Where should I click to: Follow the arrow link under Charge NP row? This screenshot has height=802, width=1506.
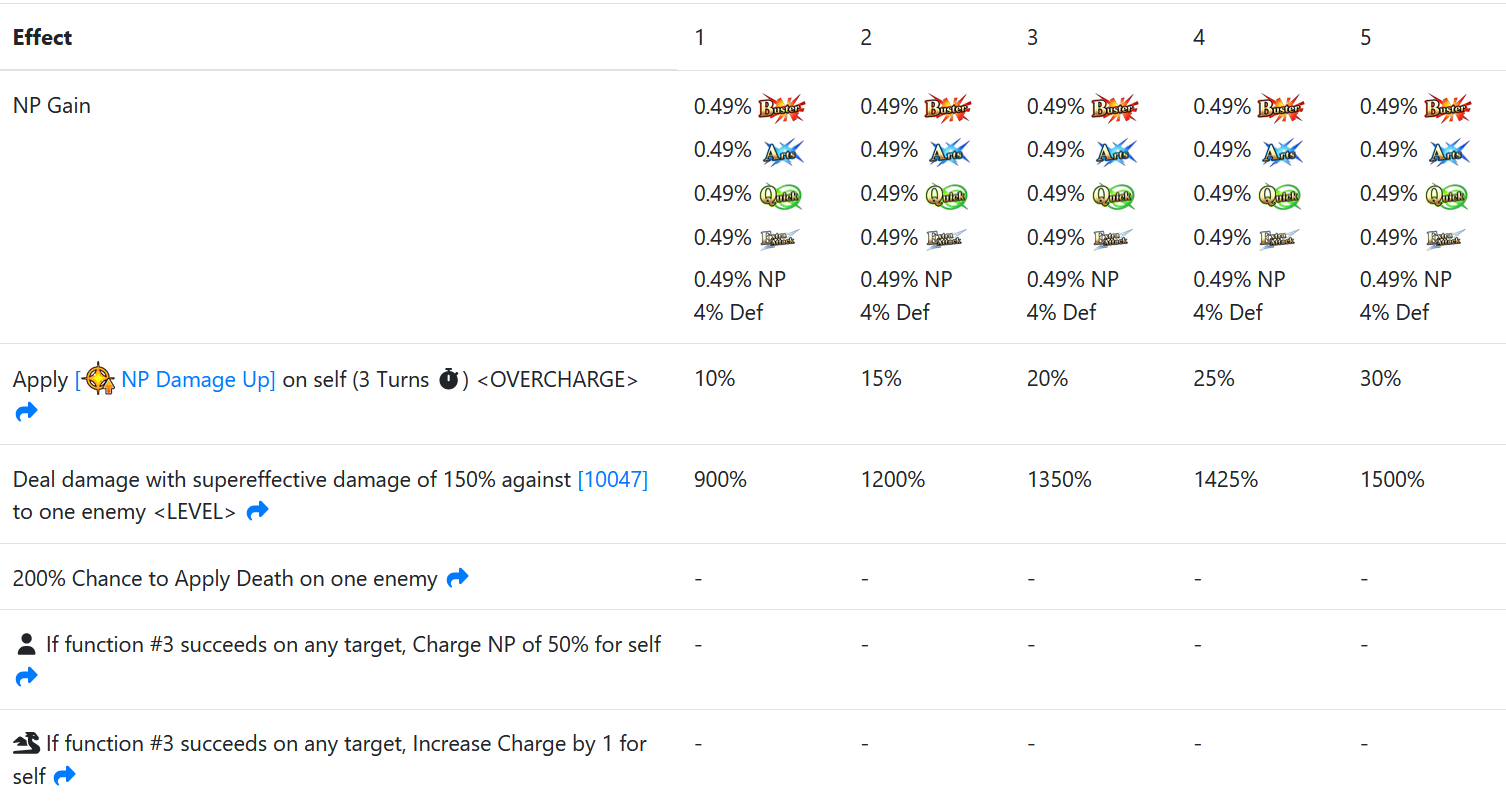(x=26, y=677)
